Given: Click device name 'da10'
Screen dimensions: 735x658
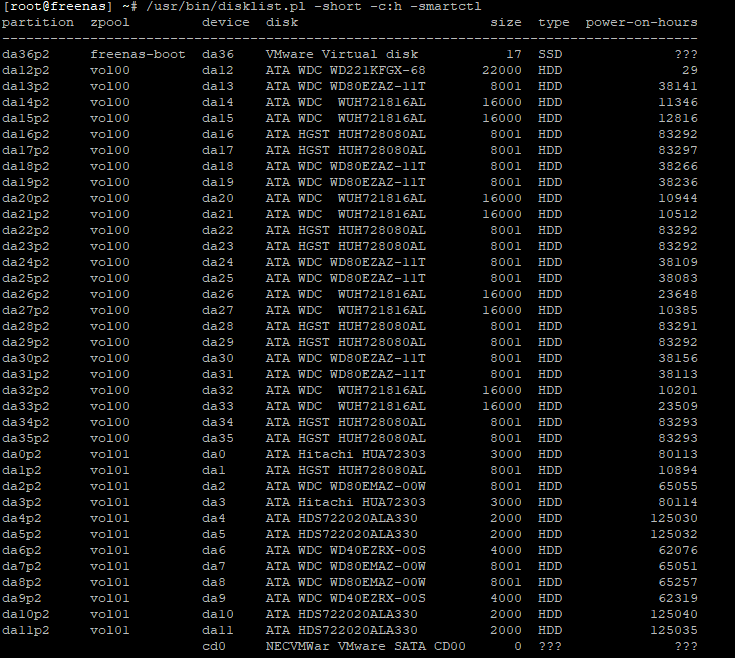Looking at the screenshot, I should pyautogui.click(x=218, y=614).
